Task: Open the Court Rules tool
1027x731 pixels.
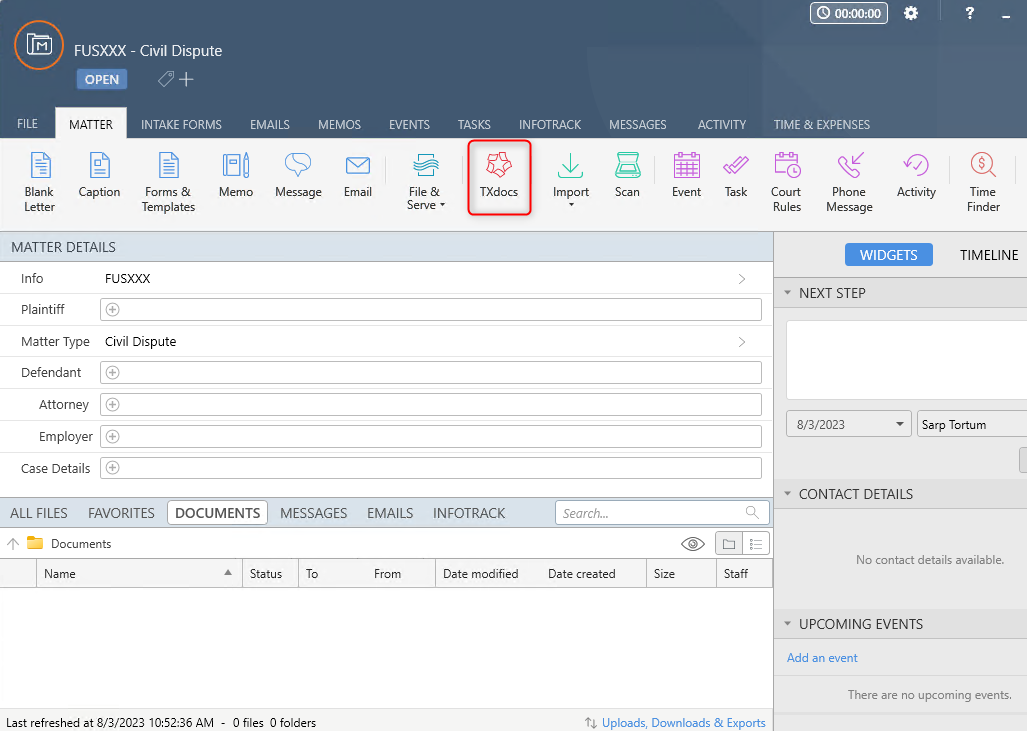Action: [x=786, y=180]
